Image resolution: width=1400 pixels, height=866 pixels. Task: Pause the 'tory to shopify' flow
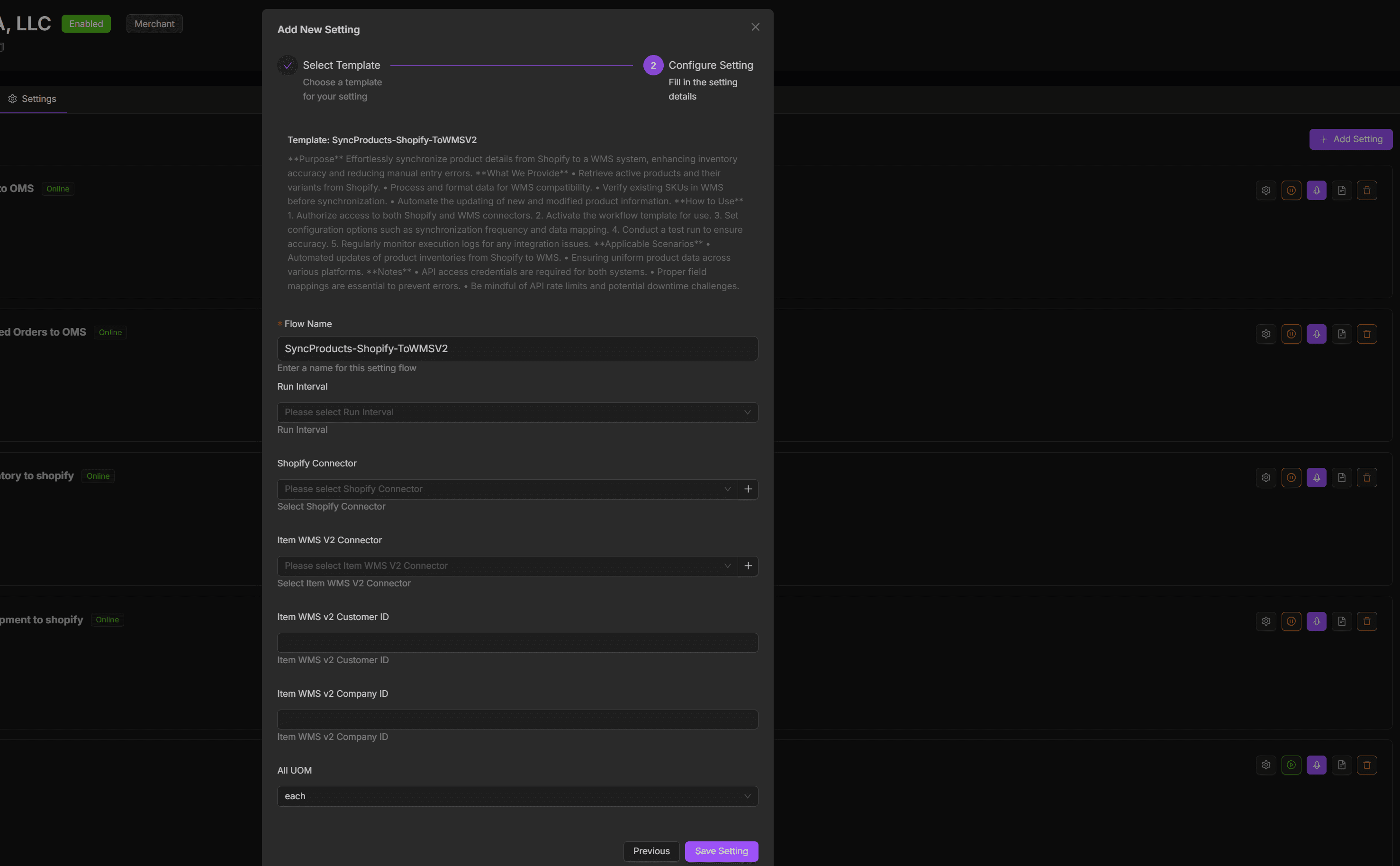coord(1291,478)
